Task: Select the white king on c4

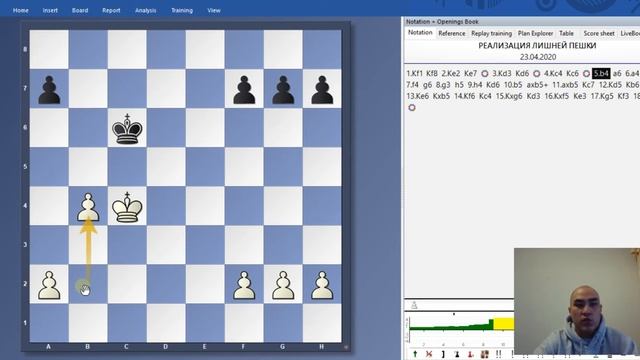Action: pyautogui.click(x=127, y=207)
